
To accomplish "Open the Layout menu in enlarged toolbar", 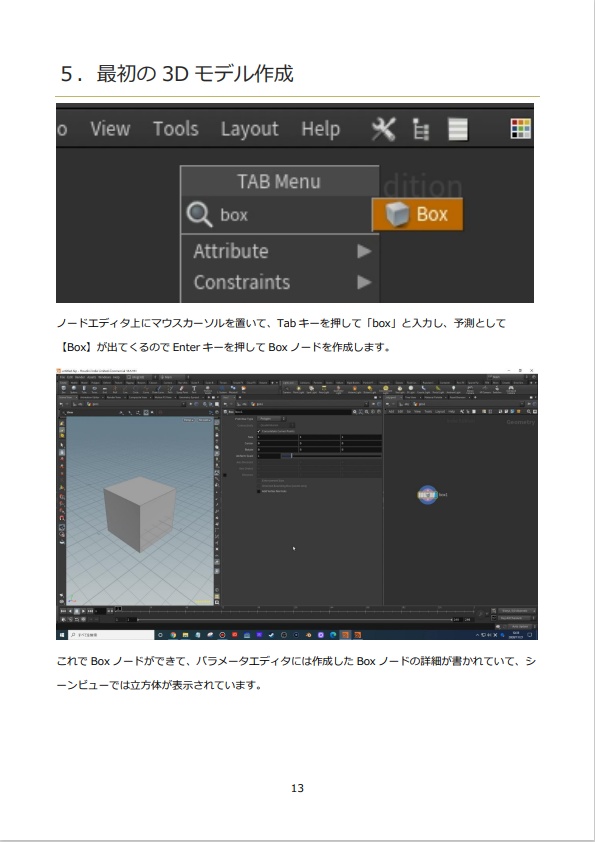I will (x=249, y=129).
